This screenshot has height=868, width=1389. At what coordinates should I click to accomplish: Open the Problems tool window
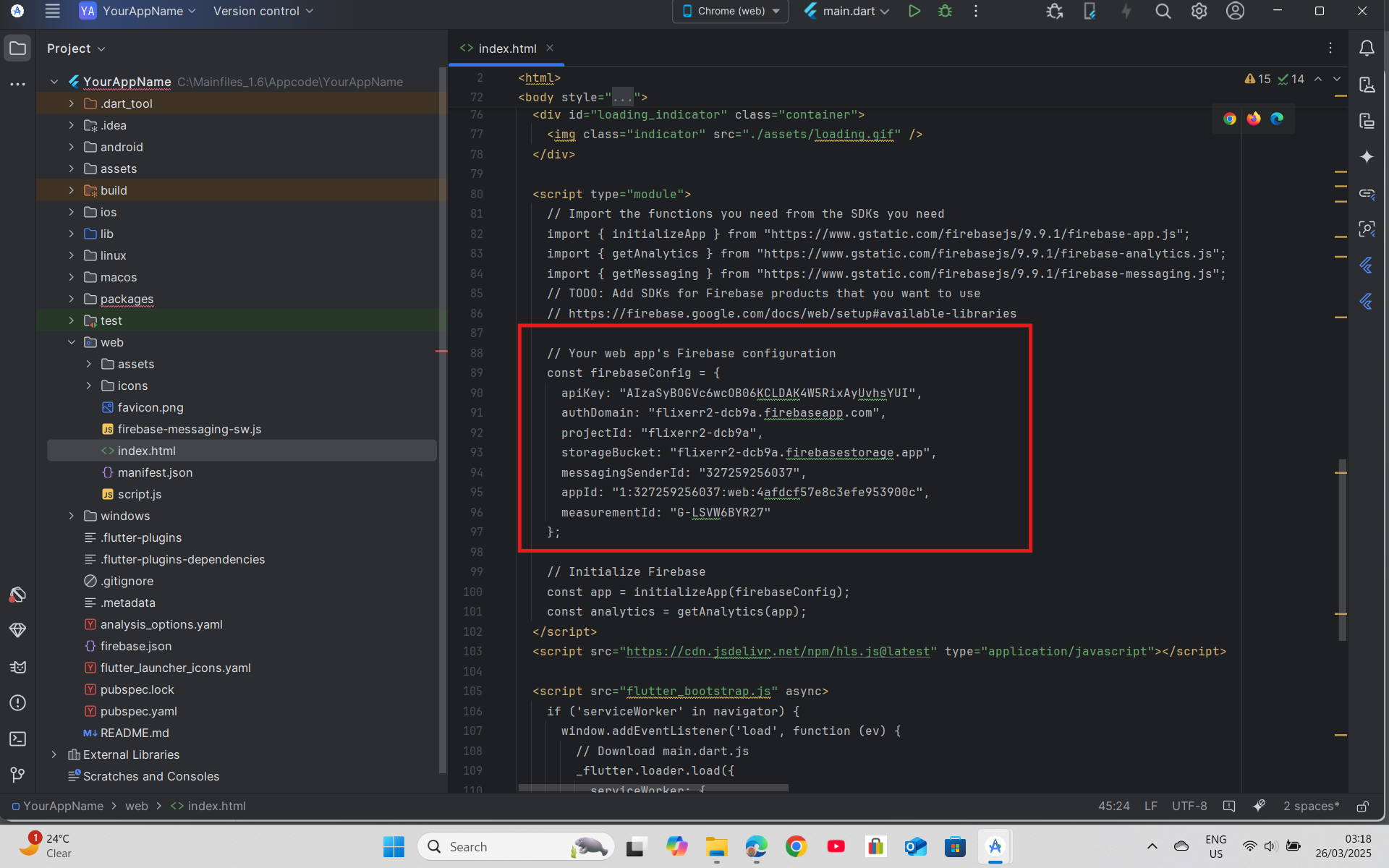[17, 702]
